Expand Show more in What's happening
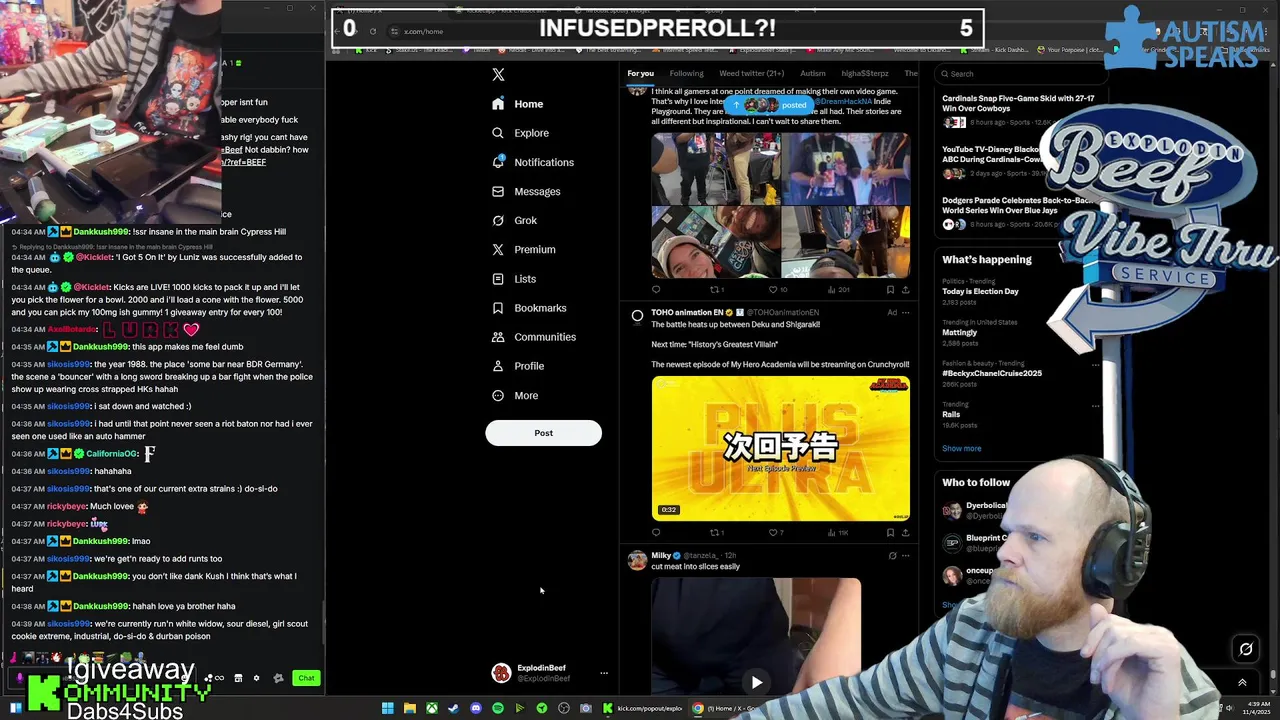Screen dimensions: 1280x720 coord(961,449)
